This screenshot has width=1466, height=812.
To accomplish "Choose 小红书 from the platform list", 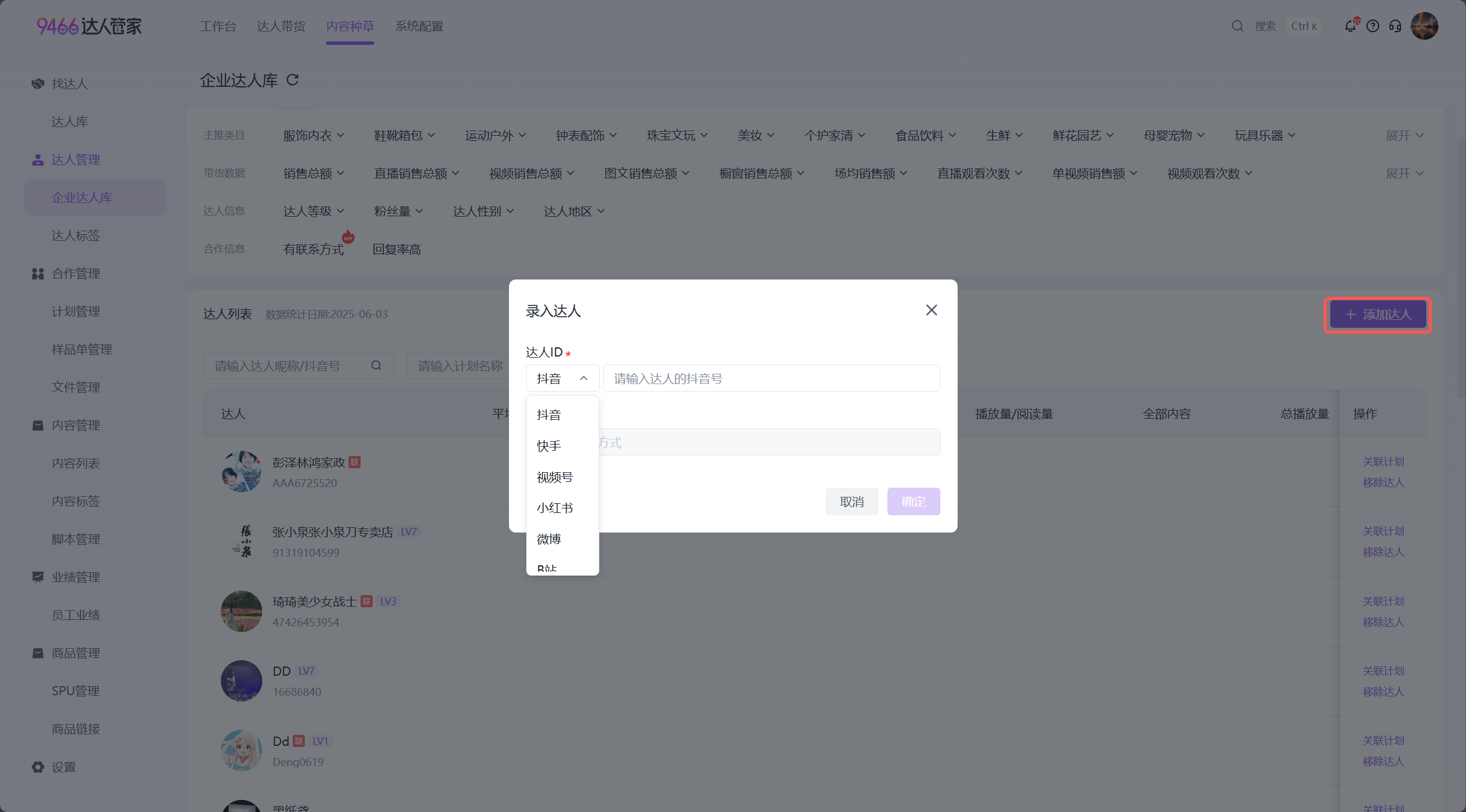I will [562, 508].
